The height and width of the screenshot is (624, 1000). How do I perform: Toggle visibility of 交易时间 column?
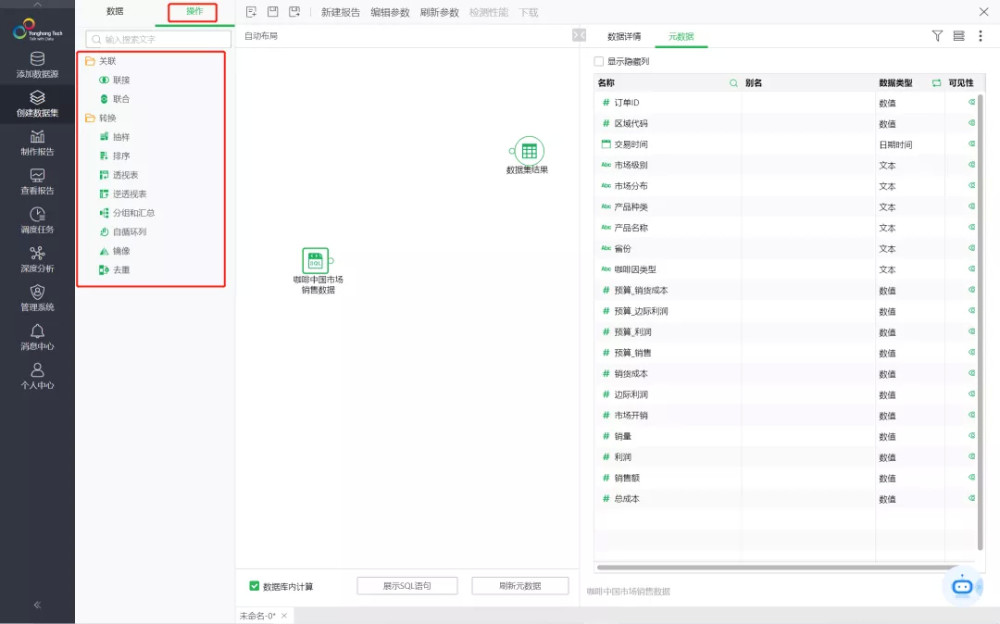point(971,144)
